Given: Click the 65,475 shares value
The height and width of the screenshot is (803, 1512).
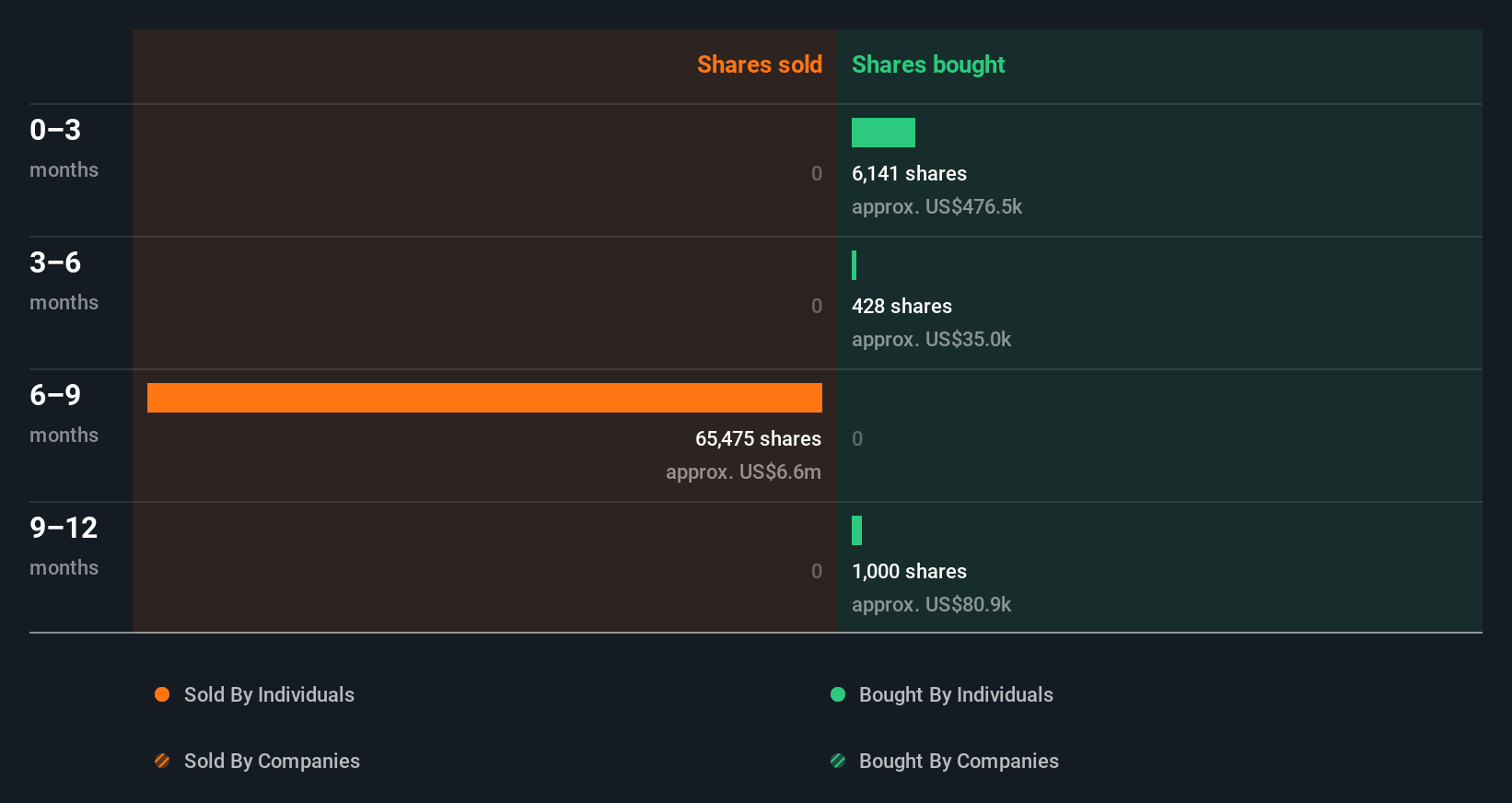Looking at the screenshot, I should point(758,439).
